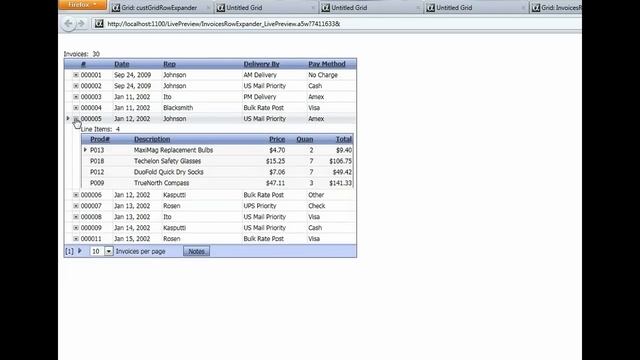Sort invoices by Delivery By column
Viewport: 640px width, 360px height.
262,64
